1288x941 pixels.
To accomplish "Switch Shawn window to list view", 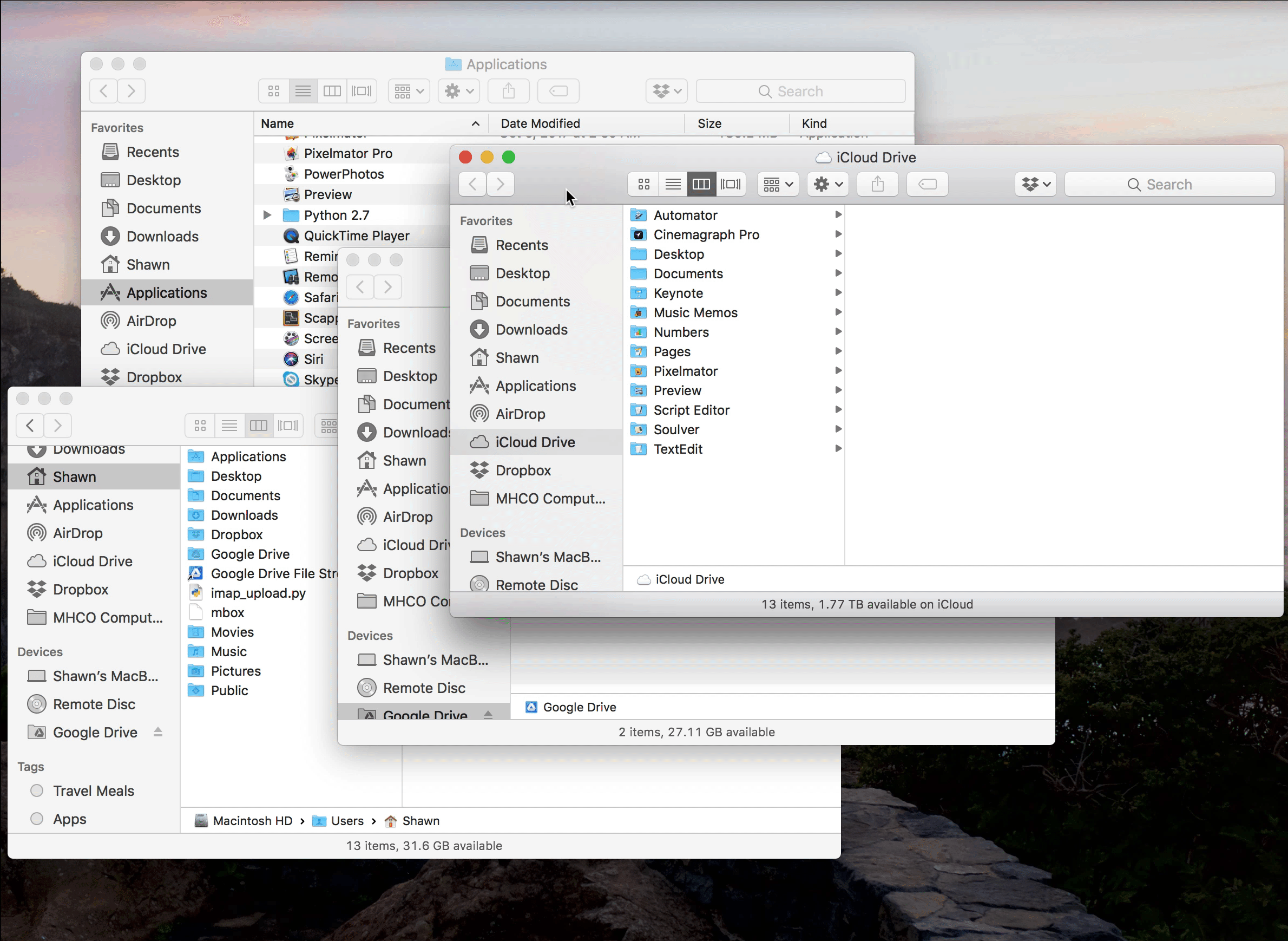I will click(229, 426).
